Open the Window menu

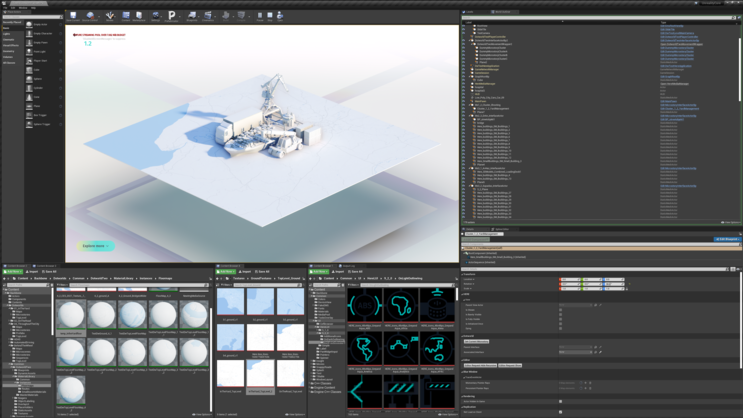click(22, 7)
